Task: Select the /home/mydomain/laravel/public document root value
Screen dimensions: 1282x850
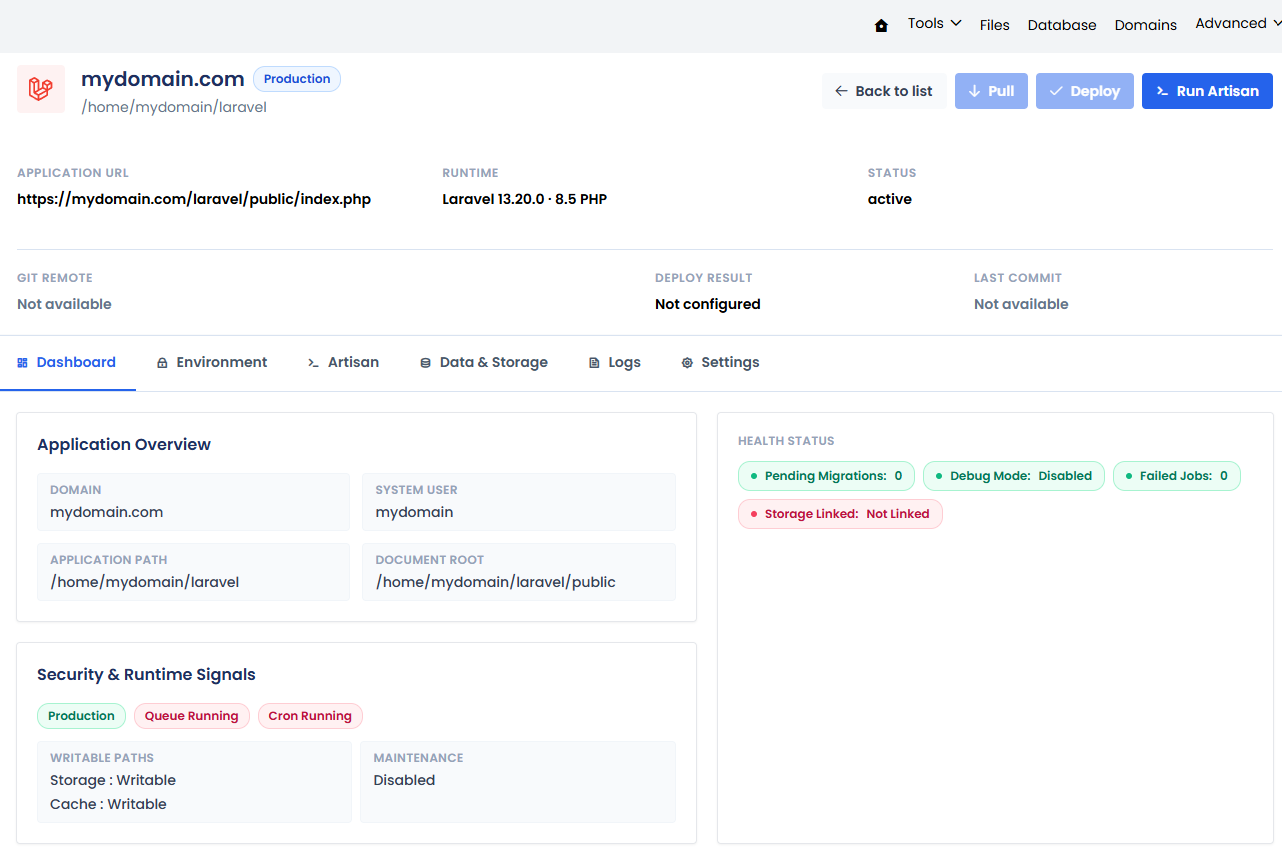Action: [496, 582]
